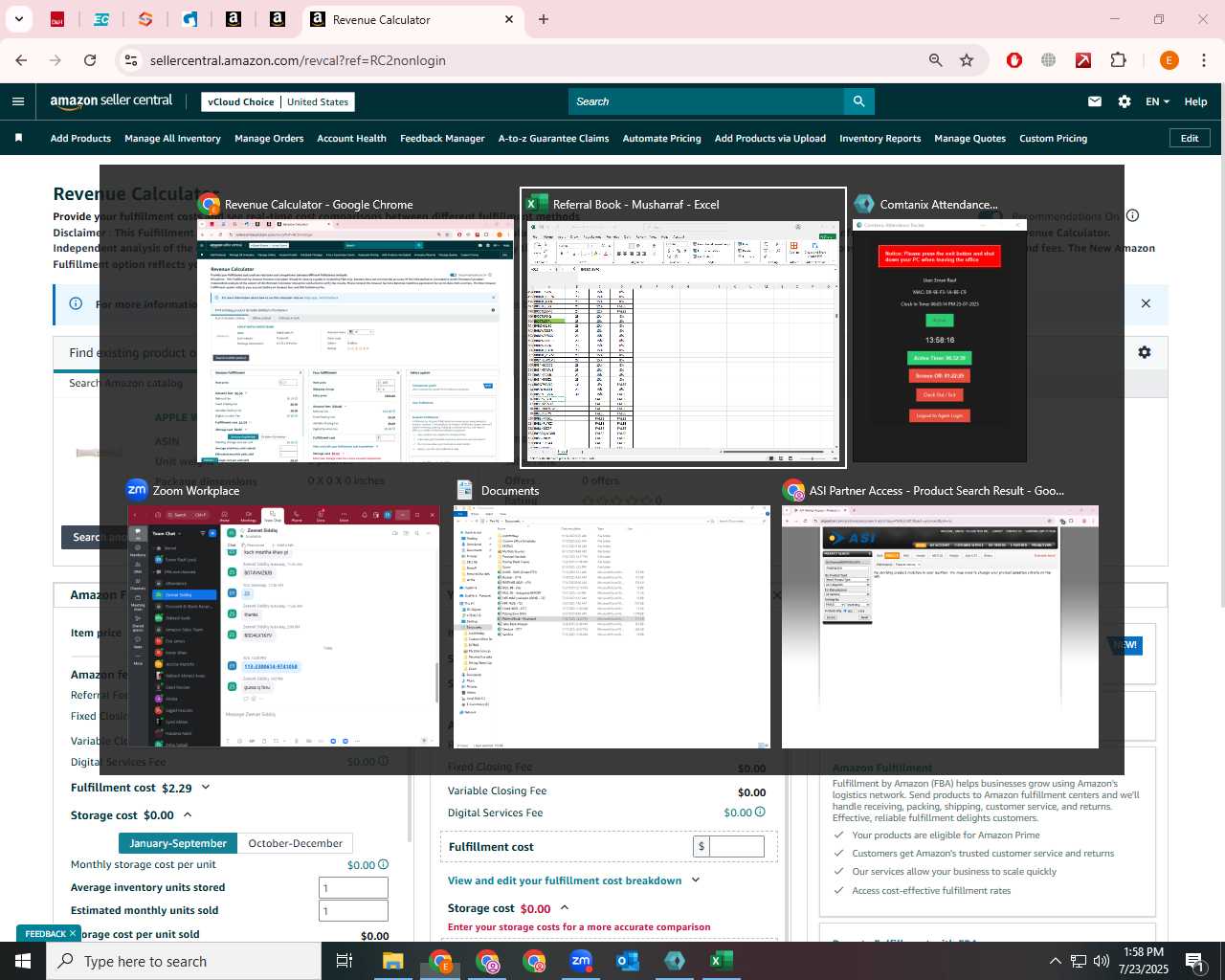Click the Task View icon on the taskbar
The height and width of the screenshot is (980, 1225).
click(x=345, y=961)
